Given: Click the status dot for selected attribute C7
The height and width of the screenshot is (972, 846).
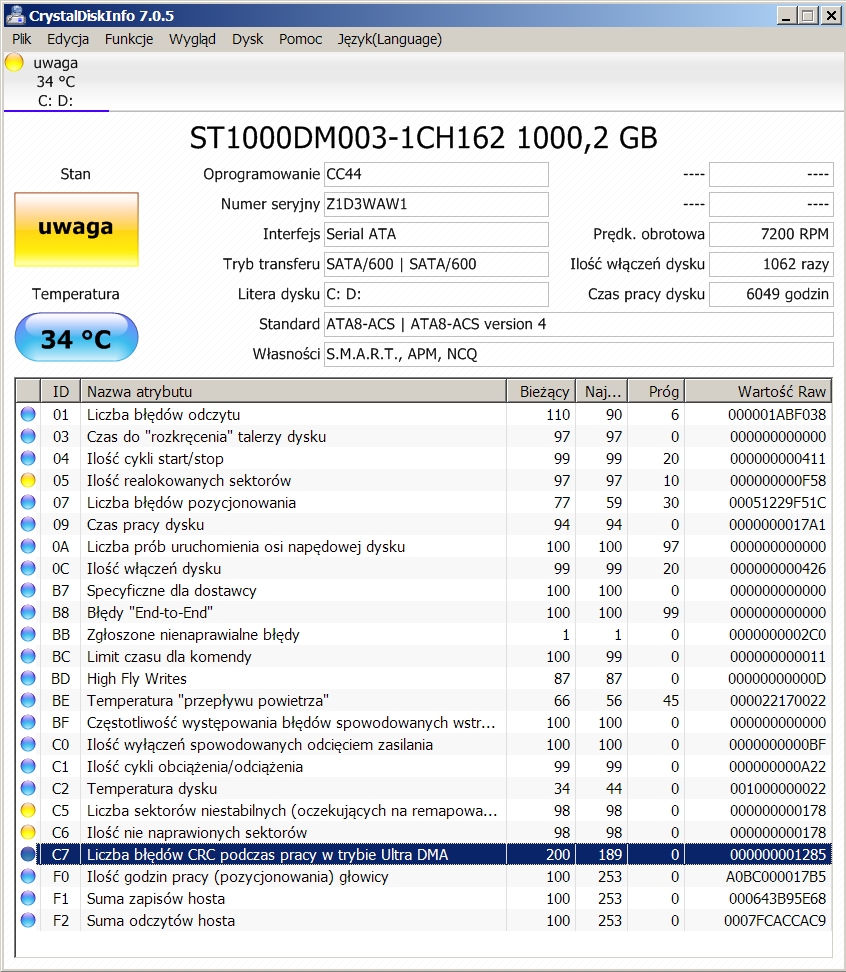Looking at the screenshot, I should pos(28,854).
